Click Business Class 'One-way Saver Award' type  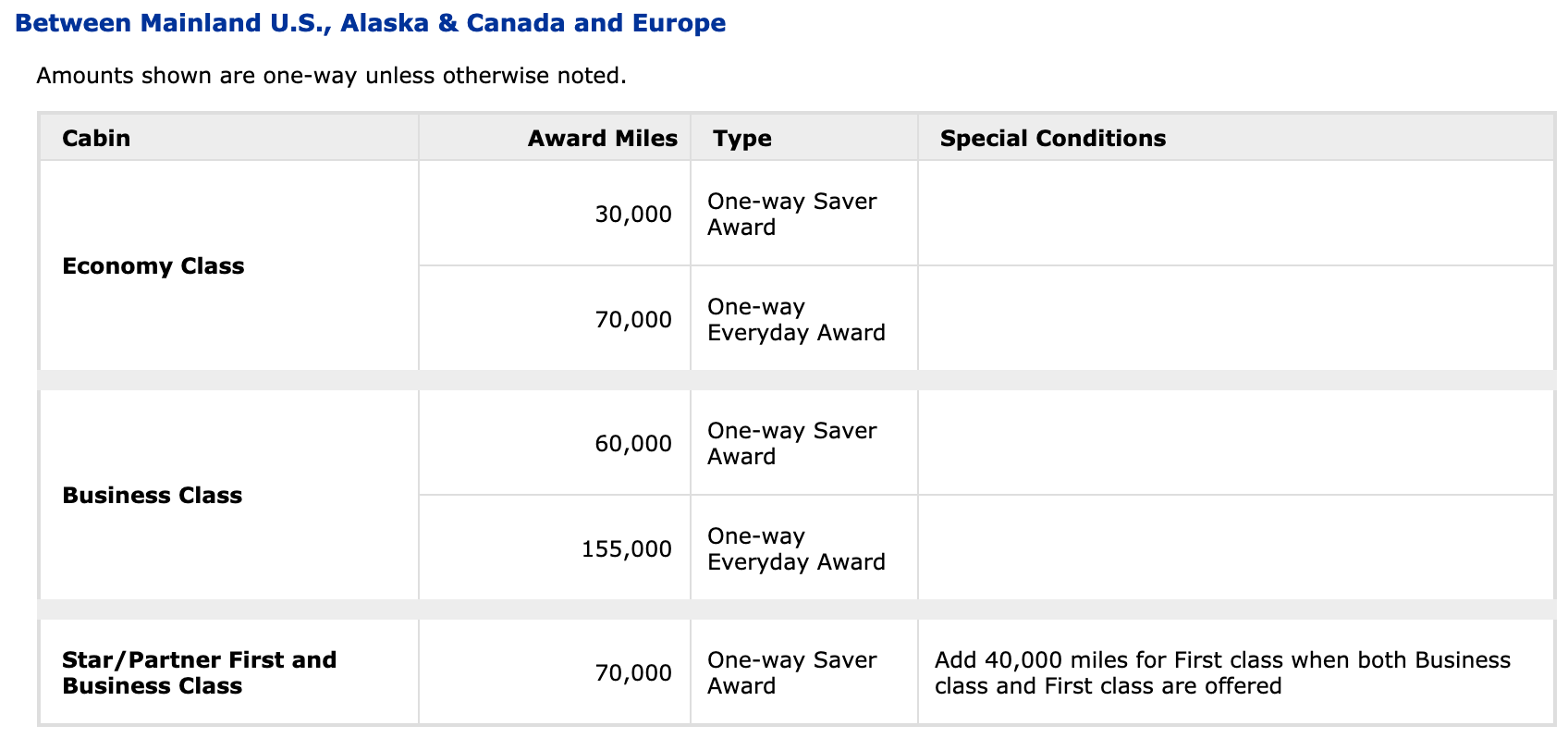coord(791,444)
